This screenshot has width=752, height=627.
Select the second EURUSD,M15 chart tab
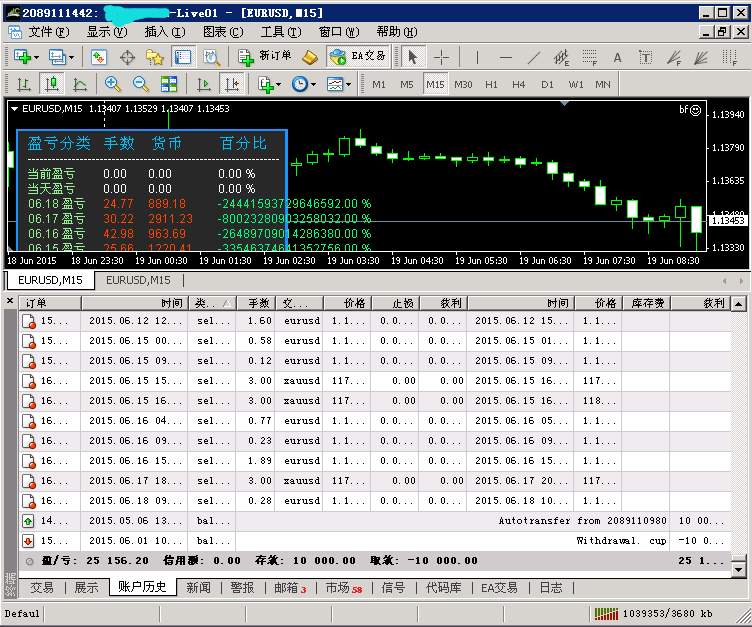138,281
